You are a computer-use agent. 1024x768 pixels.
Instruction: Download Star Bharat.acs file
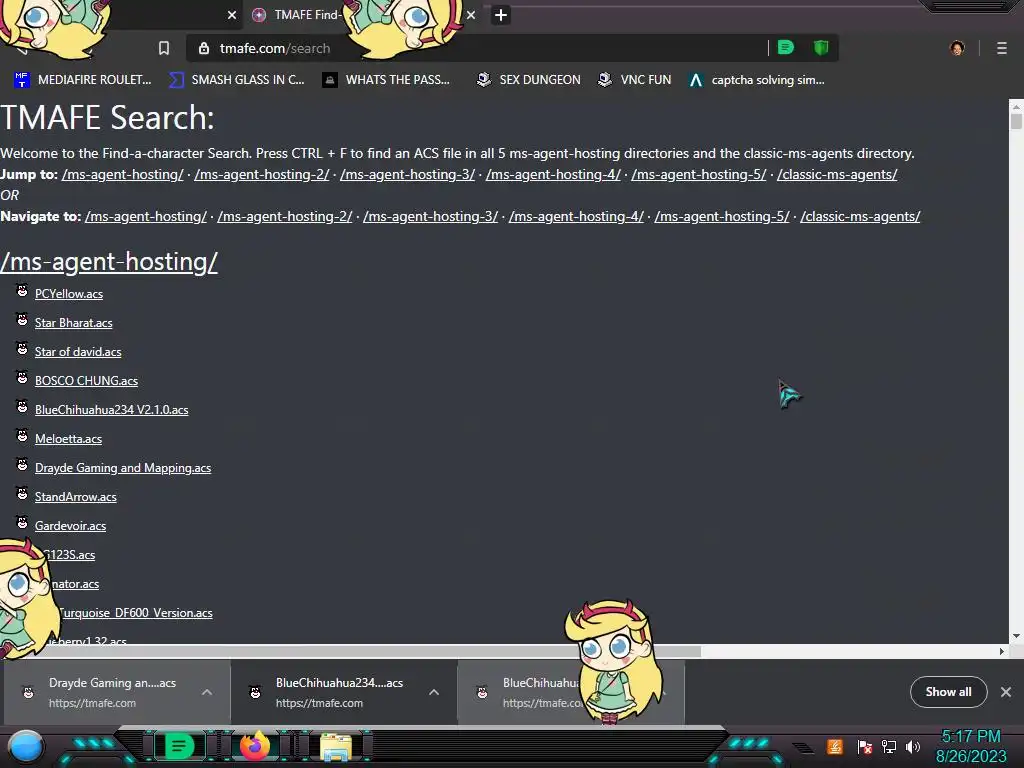point(73,323)
